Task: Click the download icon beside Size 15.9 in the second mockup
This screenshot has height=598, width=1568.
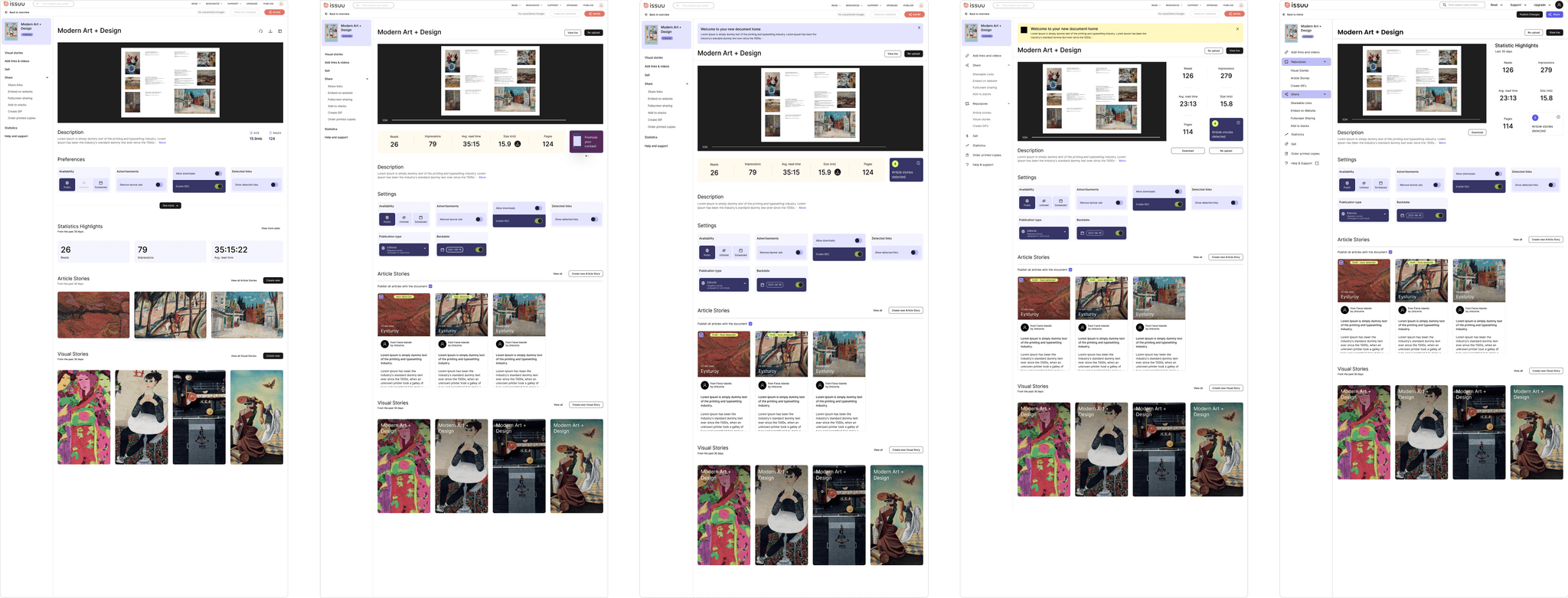Action: pos(518,144)
